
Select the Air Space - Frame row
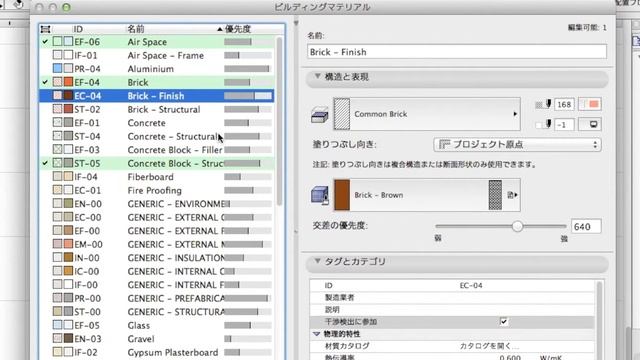tap(157, 55)
